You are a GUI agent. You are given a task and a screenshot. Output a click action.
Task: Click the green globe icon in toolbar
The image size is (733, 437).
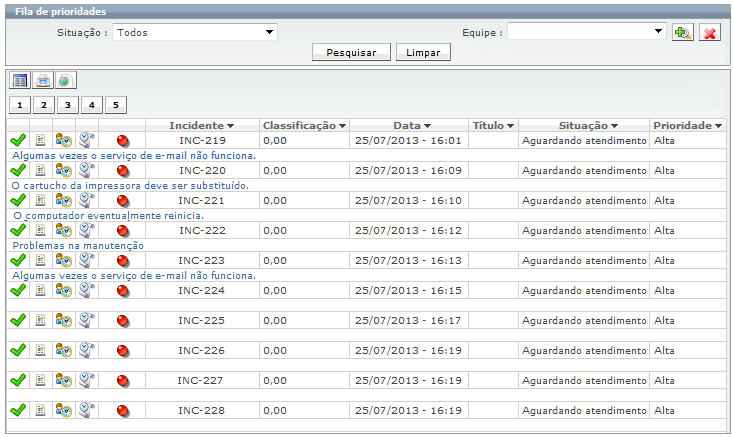click(x=65, y=80)
